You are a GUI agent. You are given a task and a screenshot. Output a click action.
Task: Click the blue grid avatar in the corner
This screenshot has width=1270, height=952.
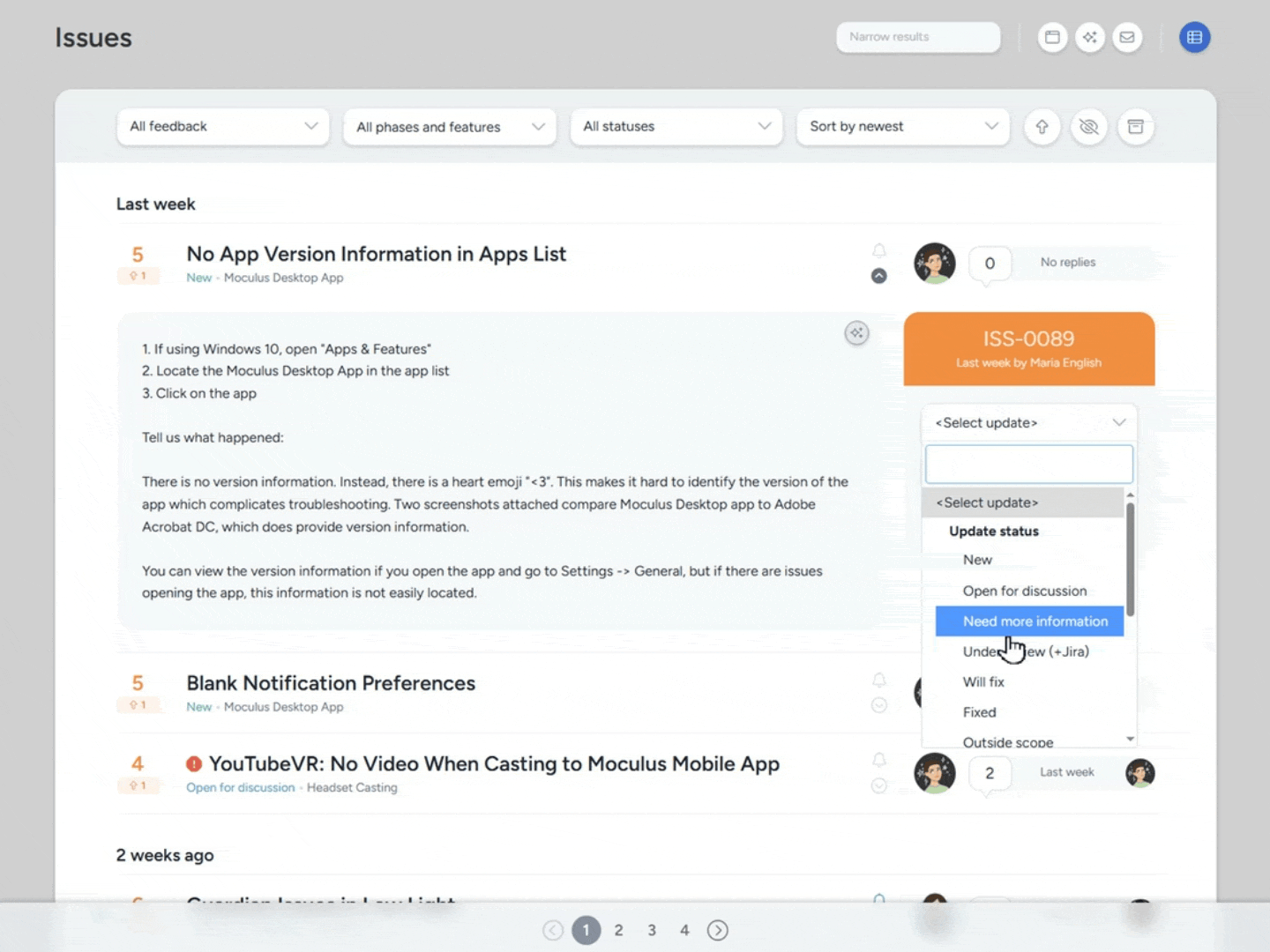pos(1195,37)
